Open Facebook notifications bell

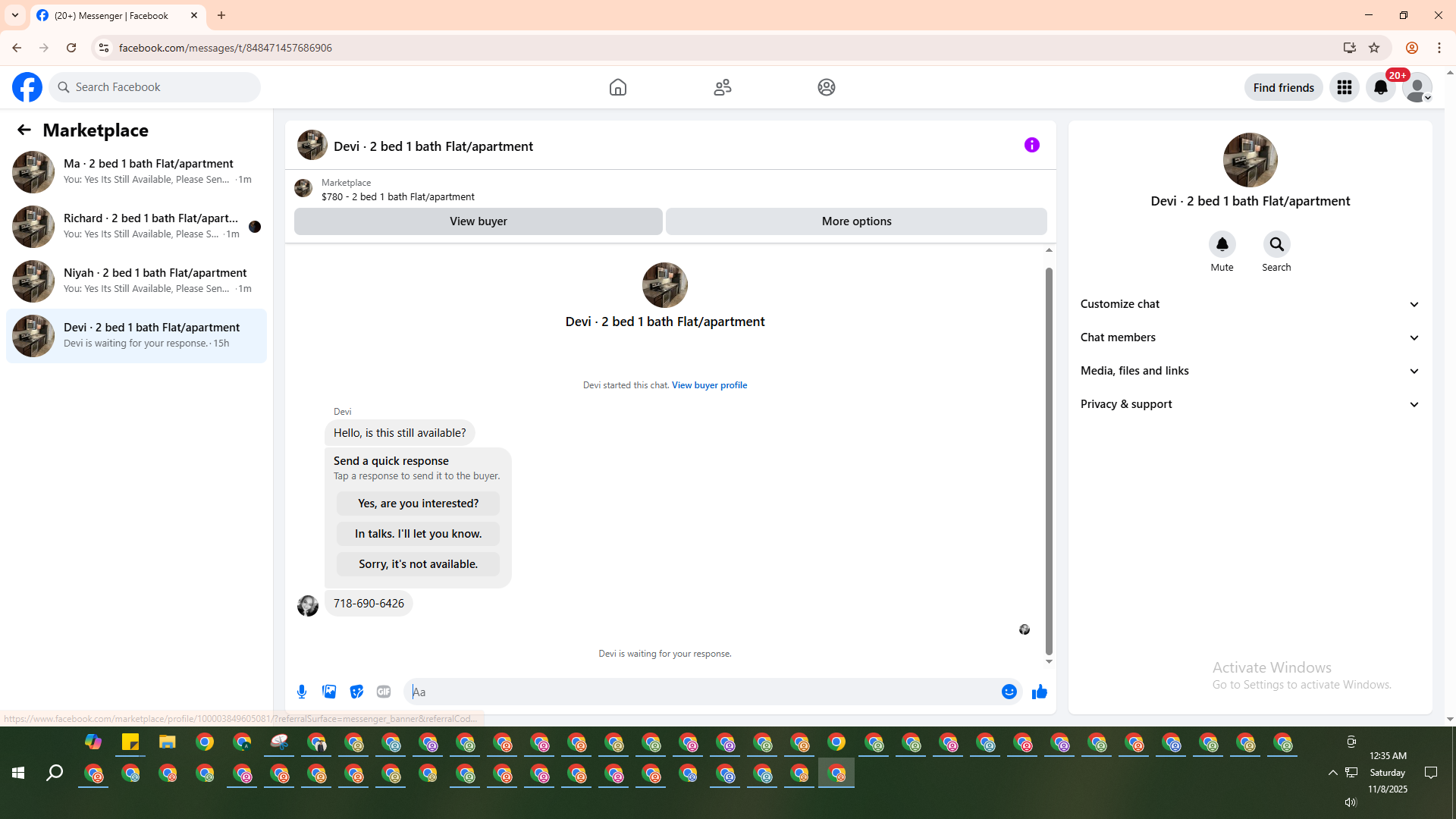[1380, 87]
